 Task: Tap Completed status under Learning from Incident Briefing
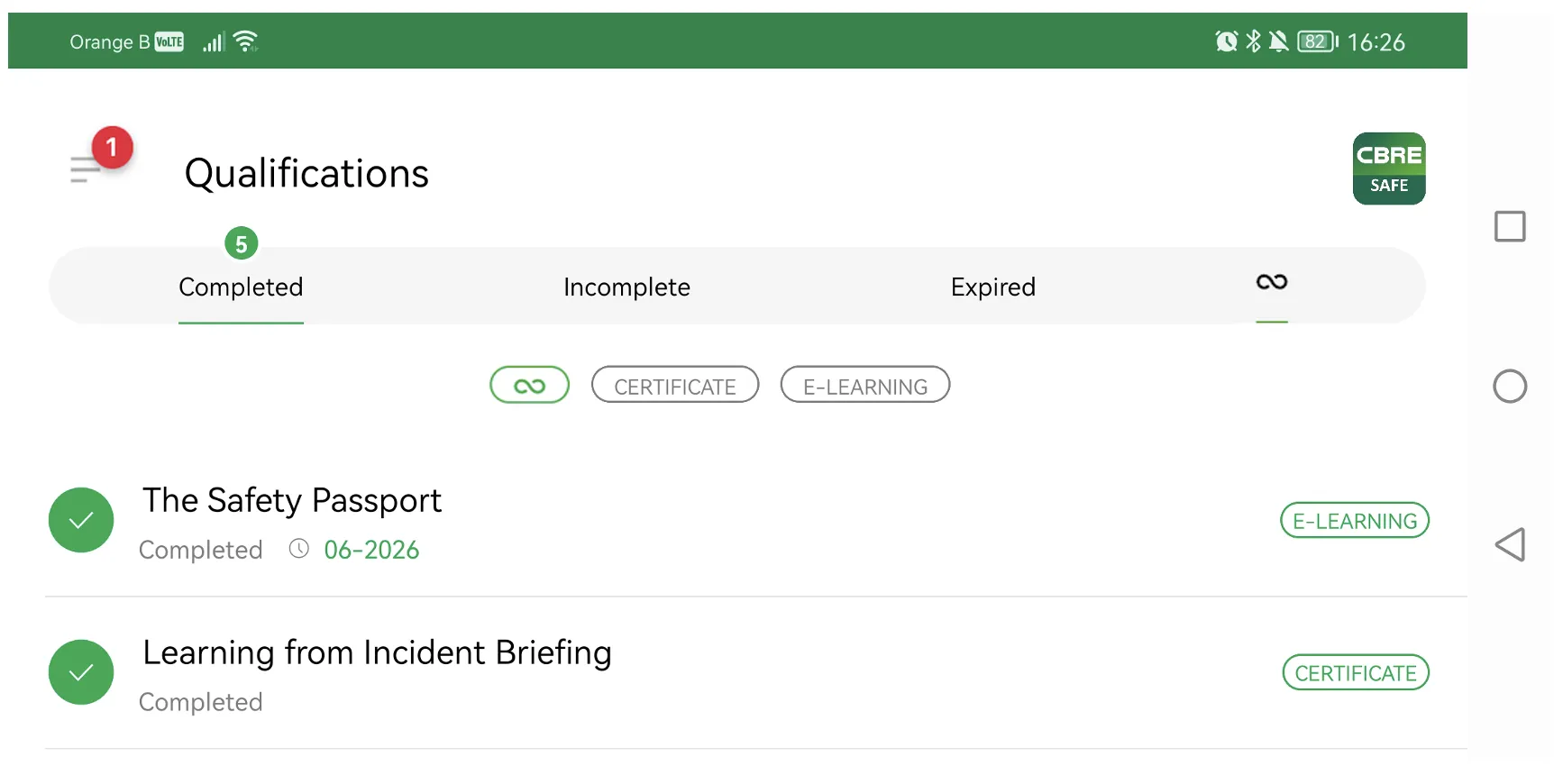[x=201, y=702]
